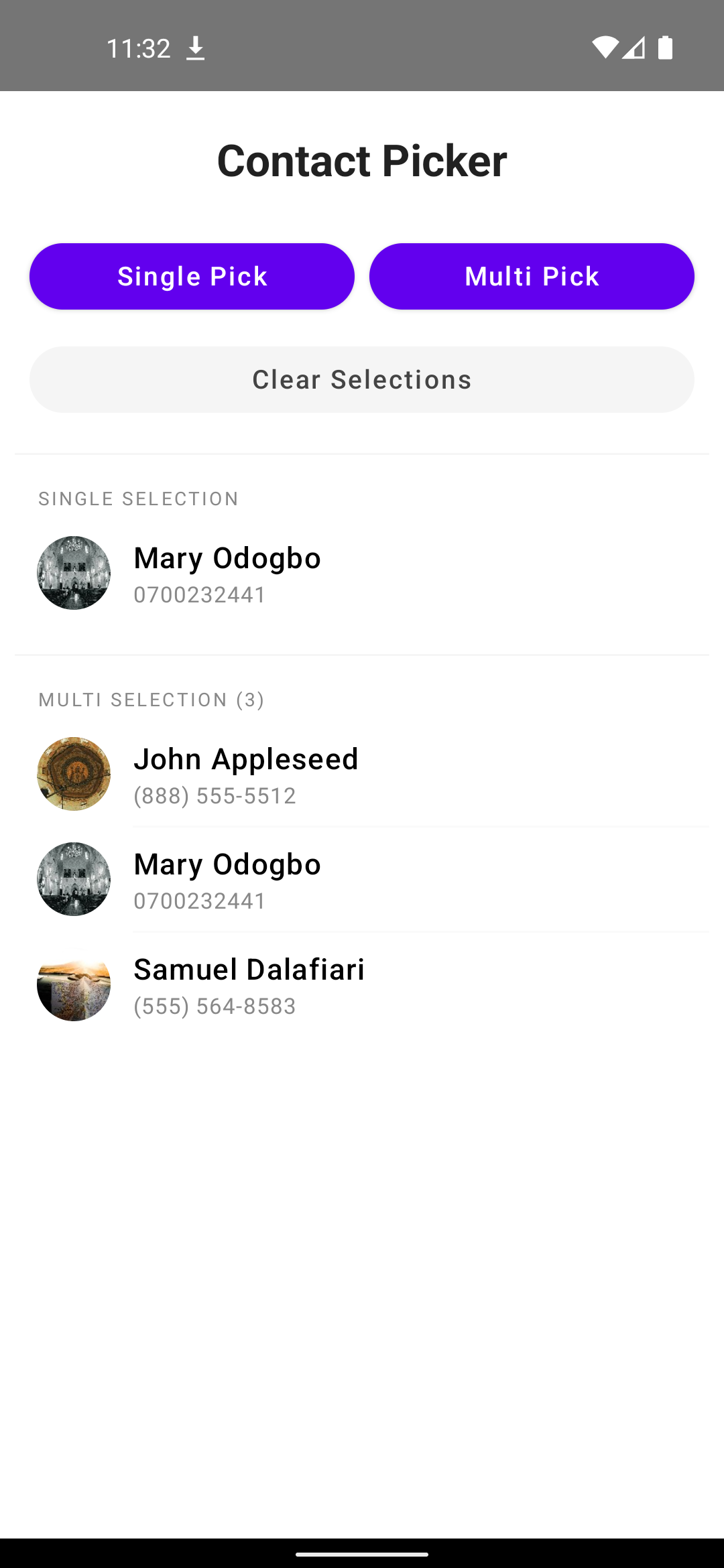Tap the 11:32 clock in status bar
The image size is (724, 1568).
[139, 48]
